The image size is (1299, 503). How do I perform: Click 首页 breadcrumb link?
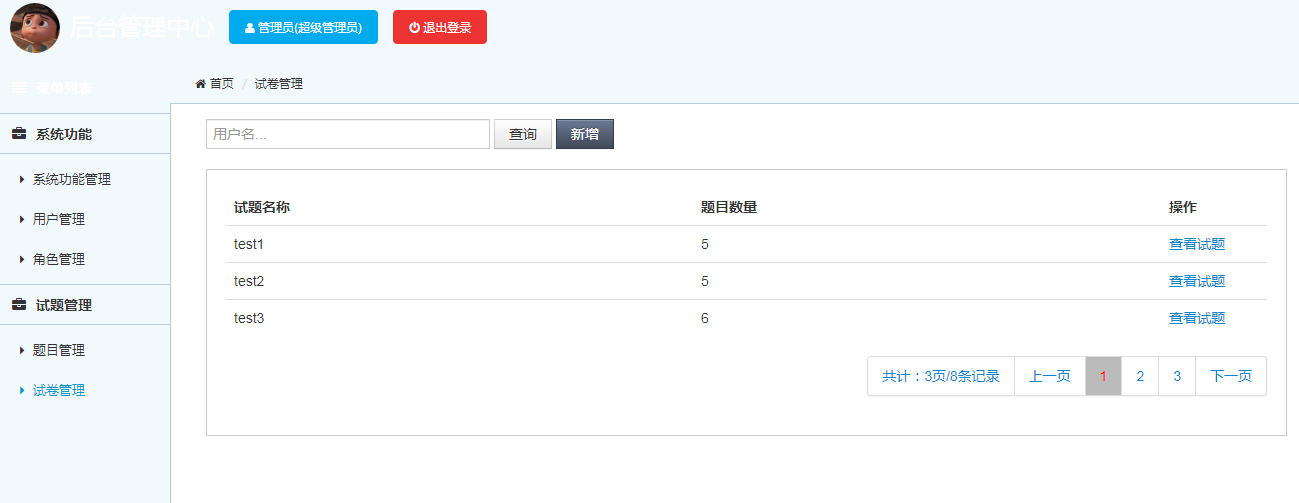pyautogui.click(x=222, y=84)
